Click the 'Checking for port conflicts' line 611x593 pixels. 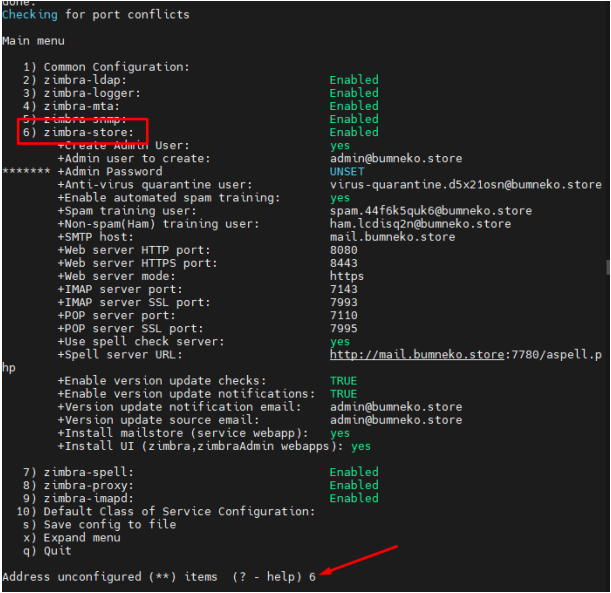point(96,15)
